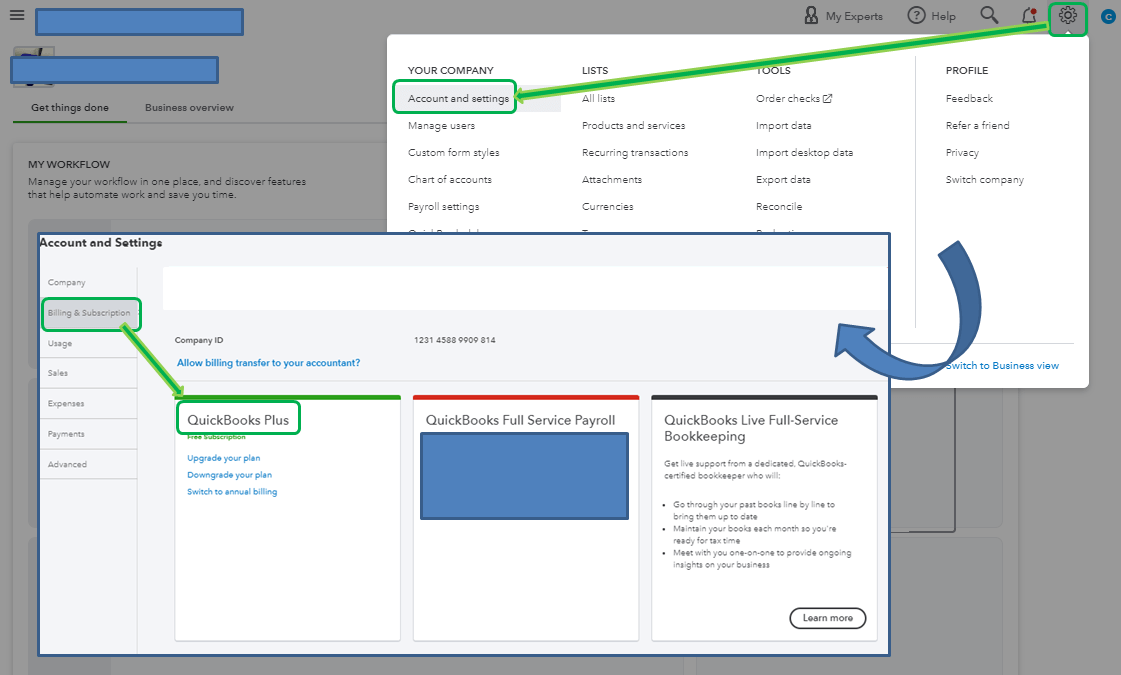Image resolution: width=1121 pixels, height=675 pixels.
Task: Open the settings gear icon
Action: pos(1066,16)
